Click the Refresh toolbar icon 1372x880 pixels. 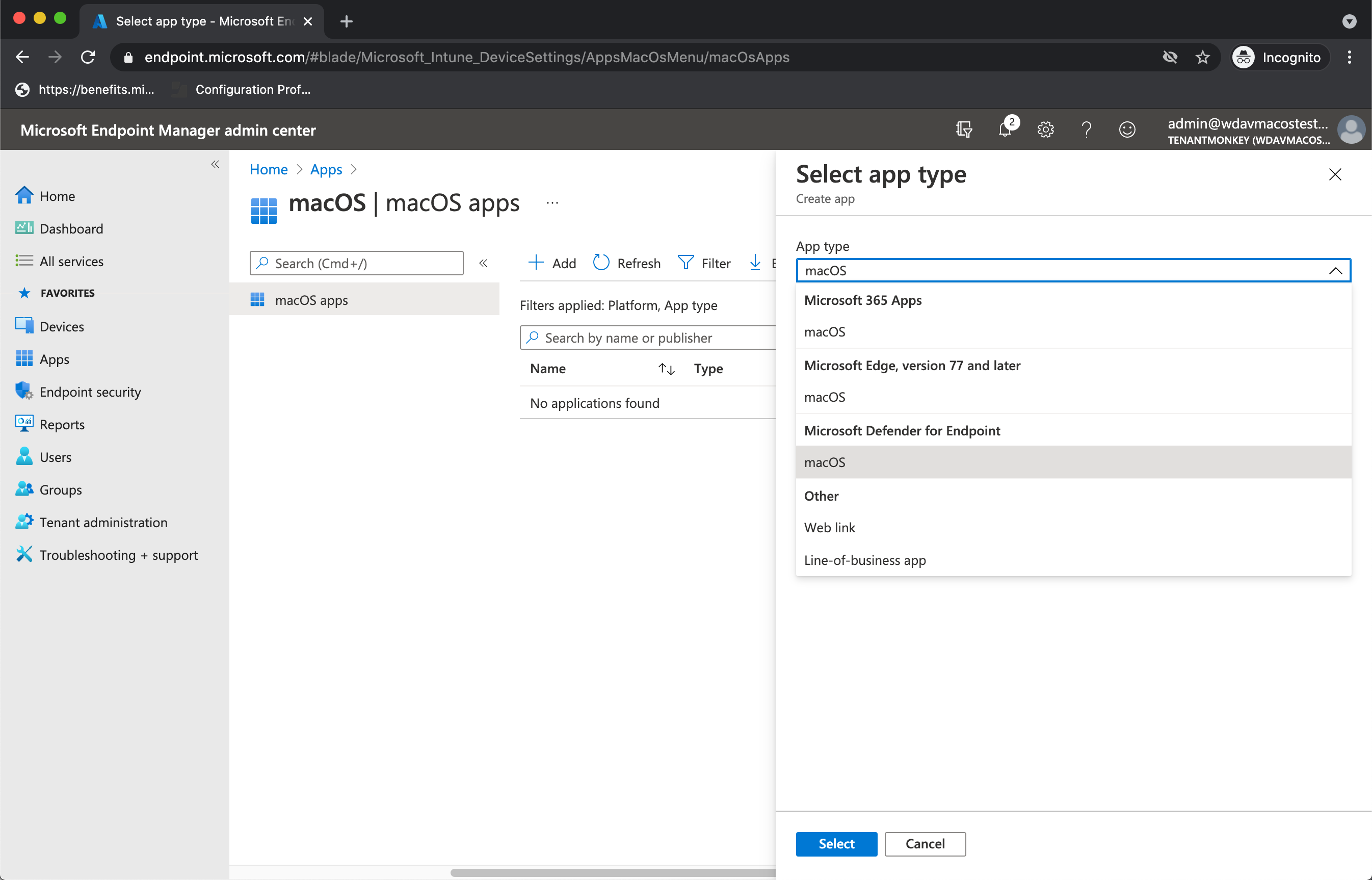click(x=626, y=263)
